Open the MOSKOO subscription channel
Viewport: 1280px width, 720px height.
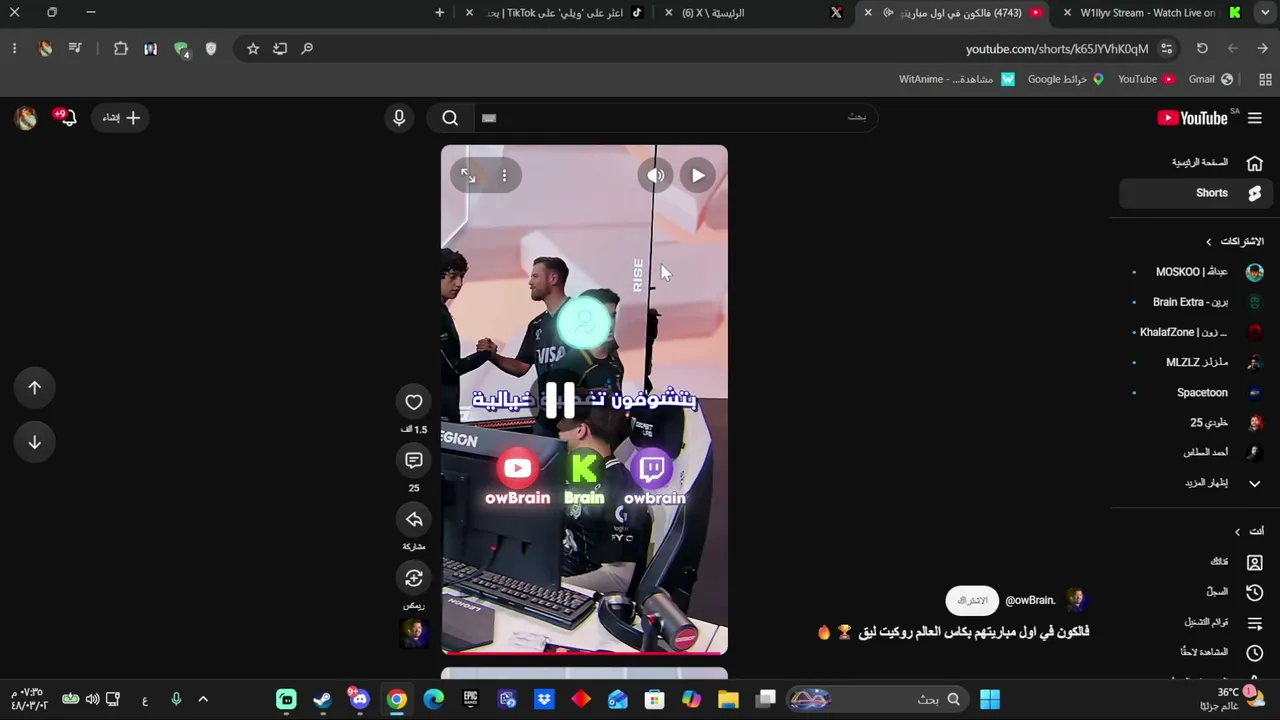click(1194, 272)
